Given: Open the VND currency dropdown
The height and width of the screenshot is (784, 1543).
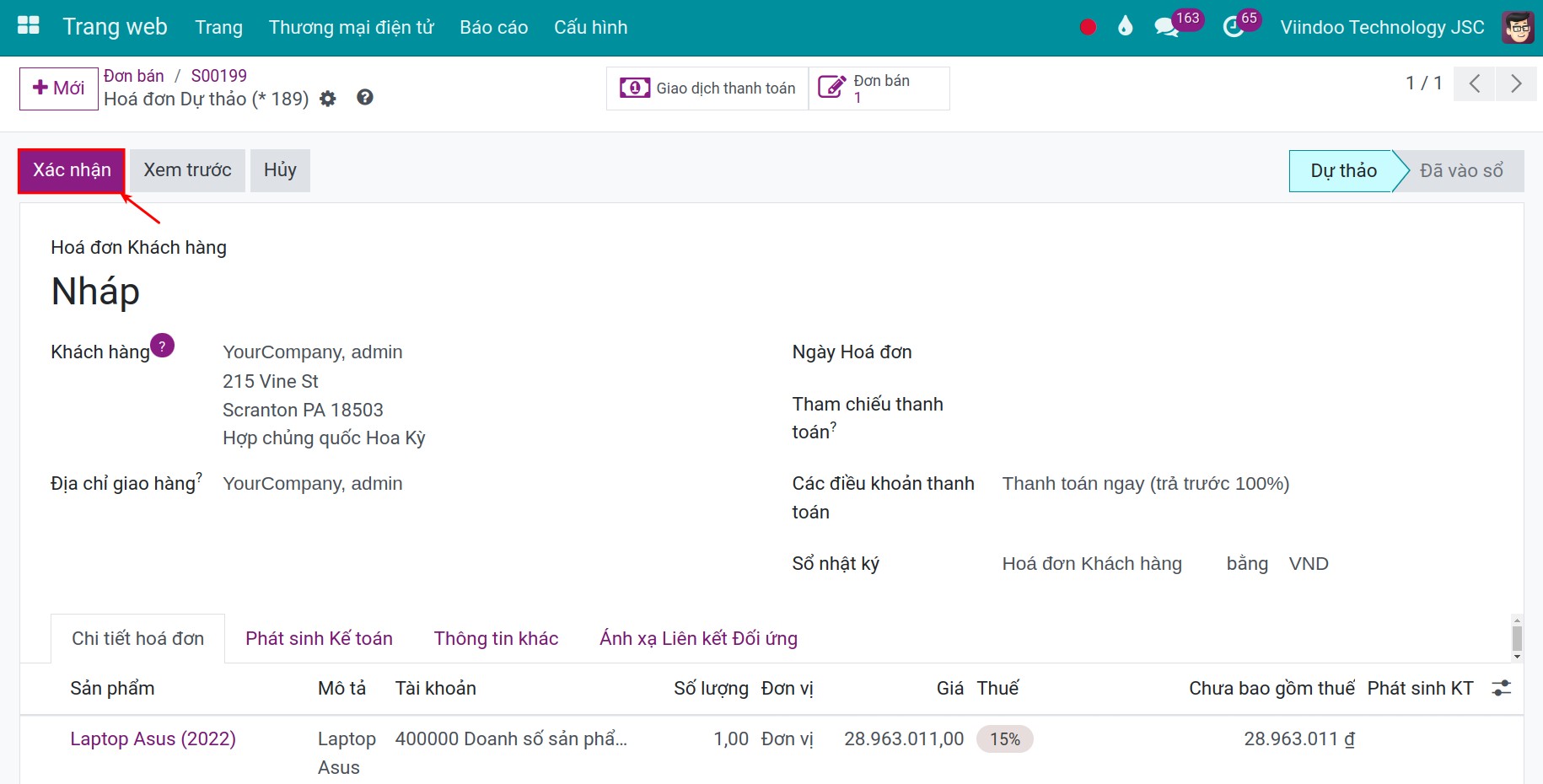Looking at the screenshot, I should (x=1309, y=564).
